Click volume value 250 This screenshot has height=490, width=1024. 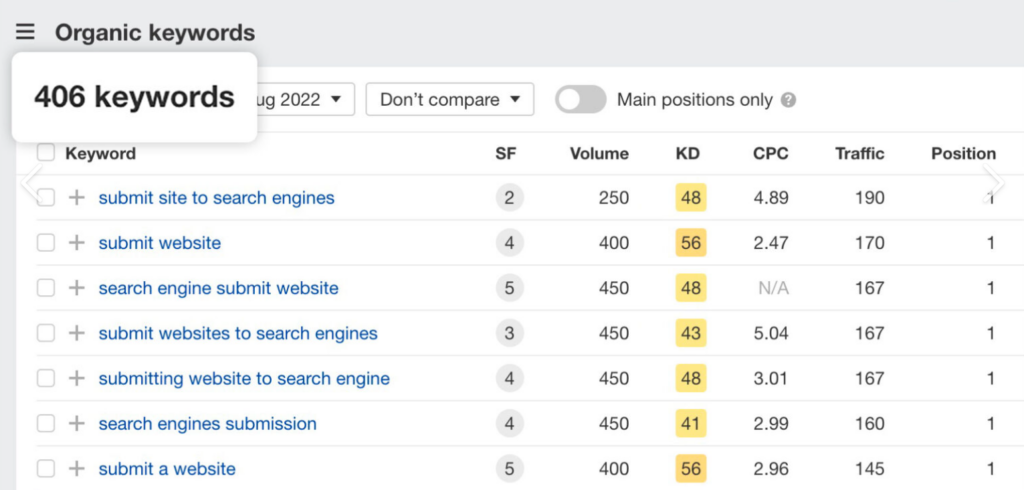(x=614, y=197)
